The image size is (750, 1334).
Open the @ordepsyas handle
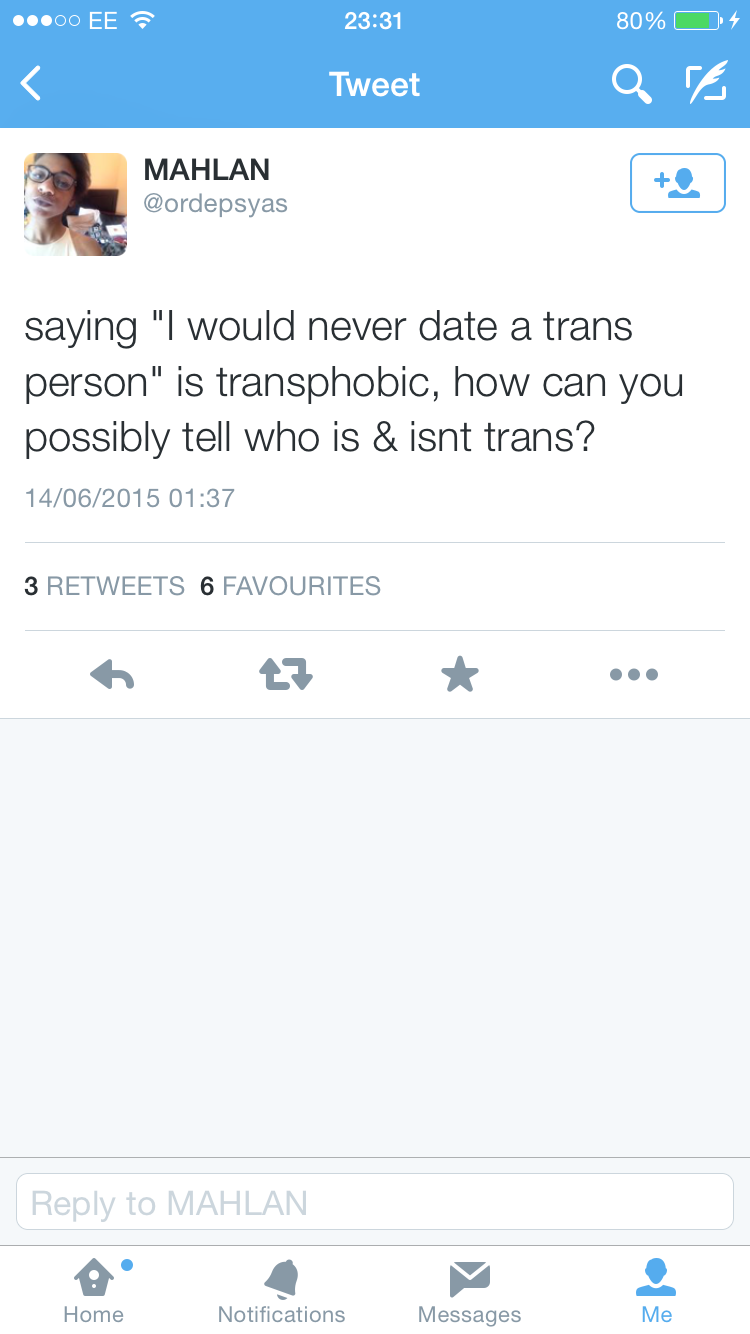[215, 204]
